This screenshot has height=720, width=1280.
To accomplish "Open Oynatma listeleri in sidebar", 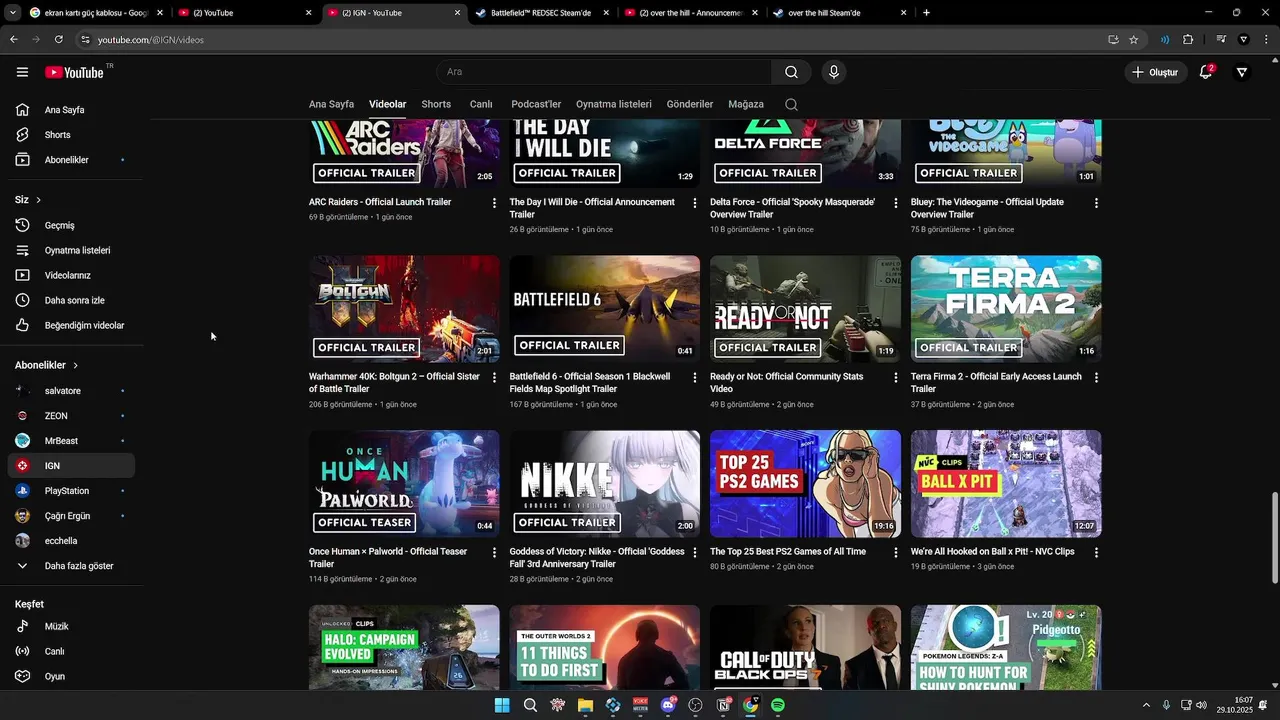I will click(71, 250).
